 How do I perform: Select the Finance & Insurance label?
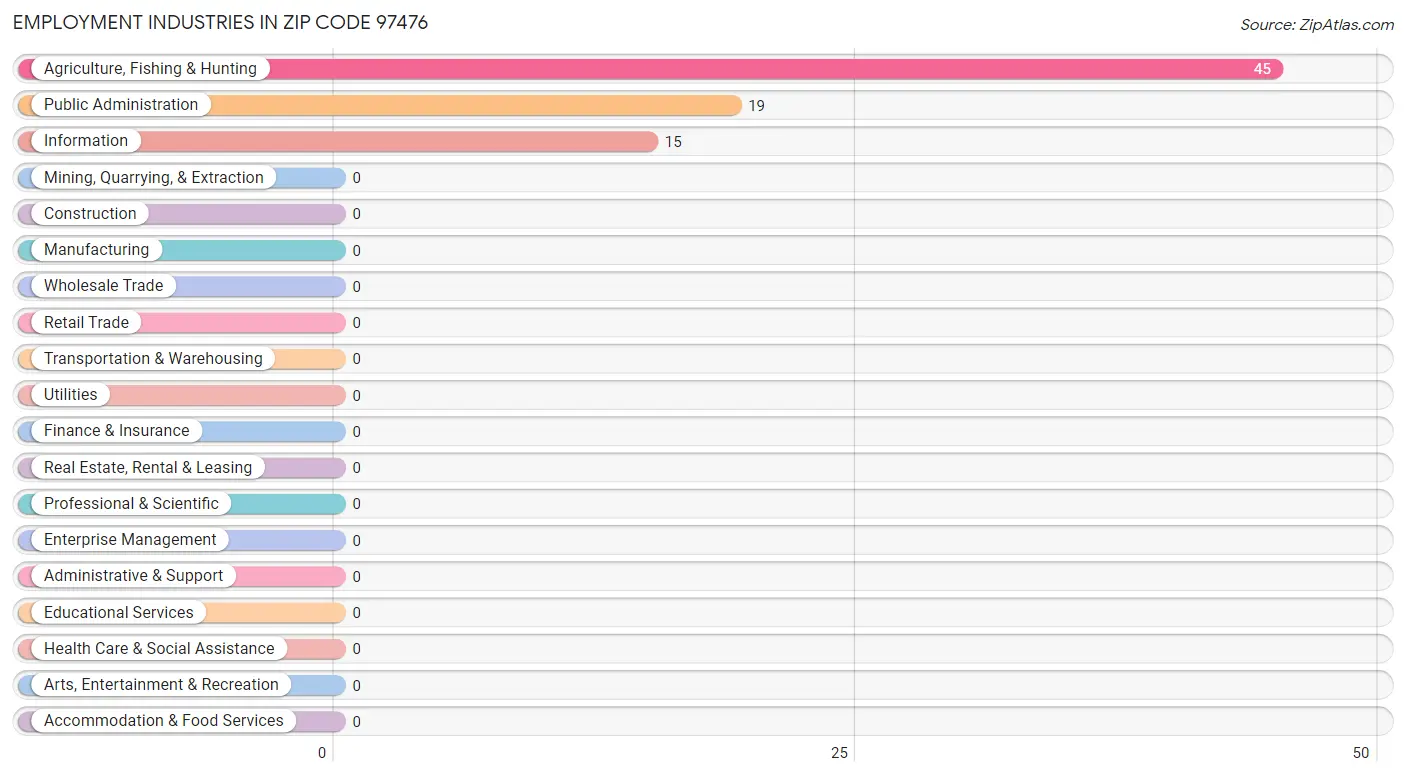click(x=117, y=431)
